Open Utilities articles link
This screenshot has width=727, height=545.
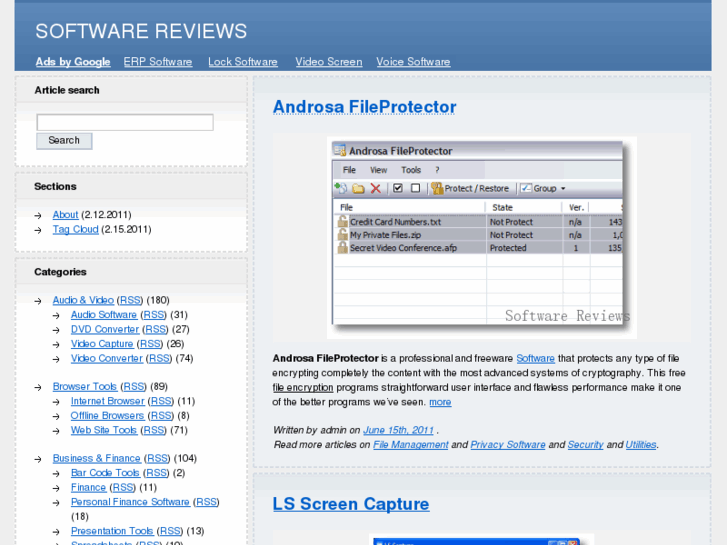pyautogui.click(x=641, y=444)
